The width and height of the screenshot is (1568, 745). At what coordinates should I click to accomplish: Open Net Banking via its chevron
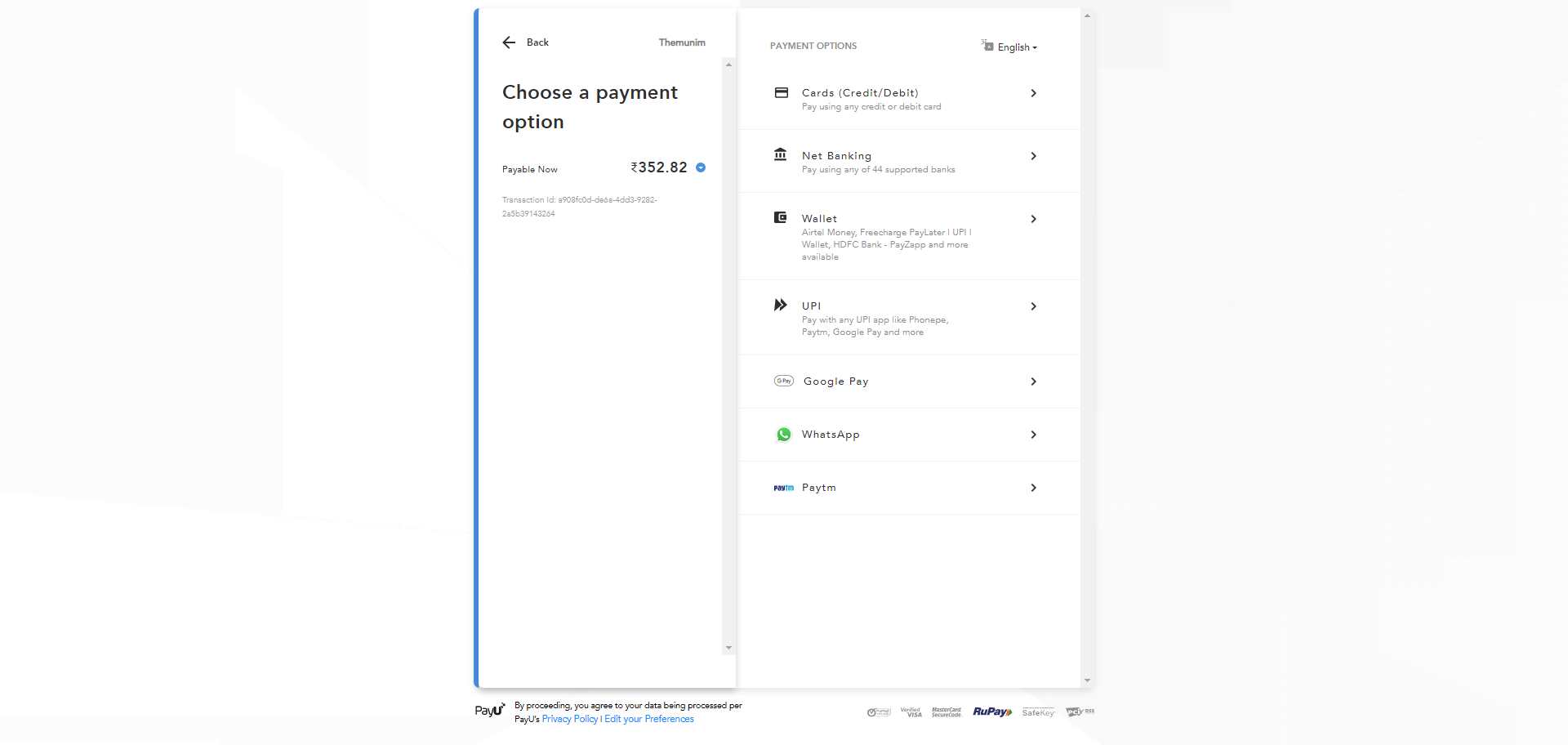tap(1034, 156)
